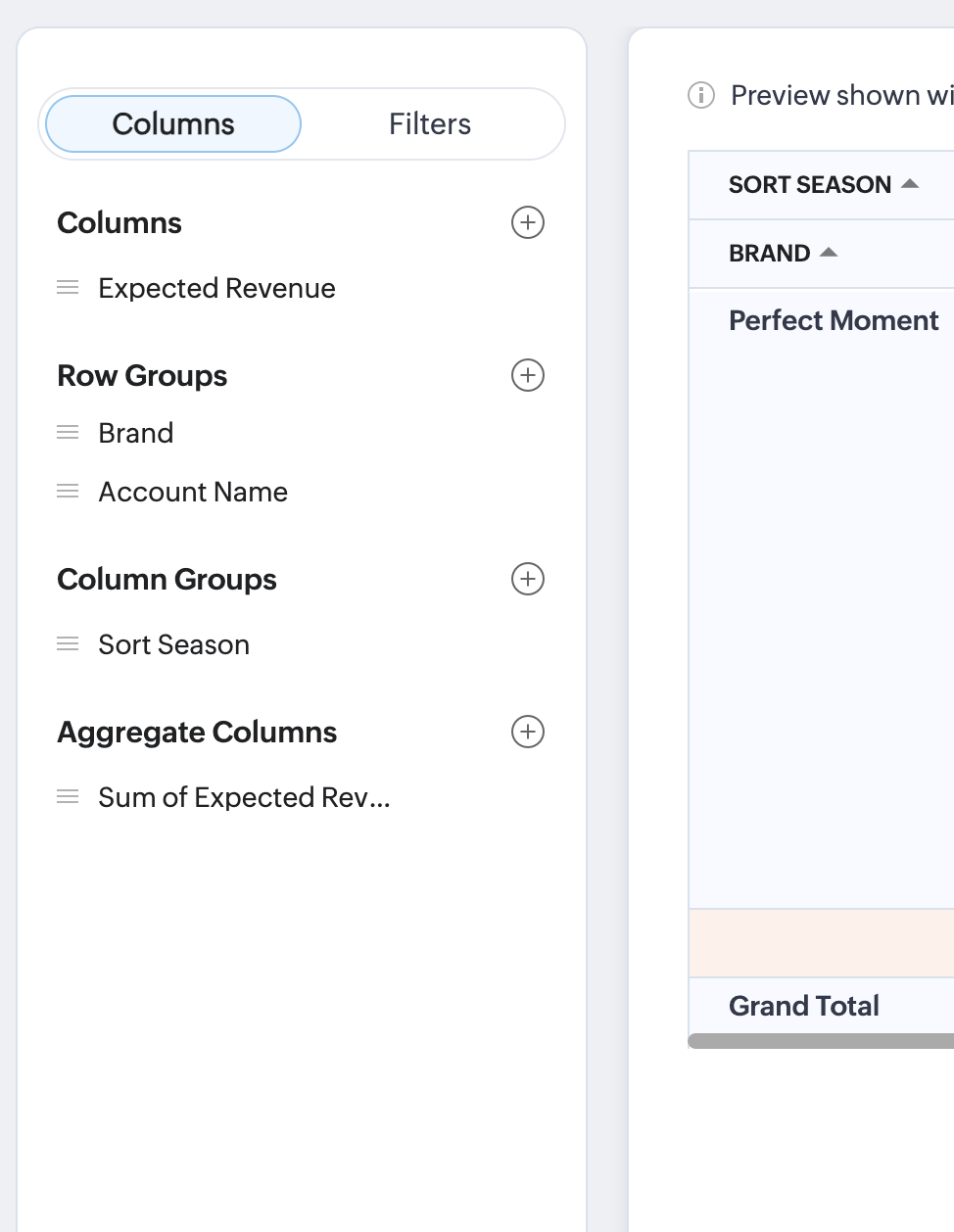Click drag handle beside Account Name
This screenshot has height=1232, width=954.
(x=68, y=492)
